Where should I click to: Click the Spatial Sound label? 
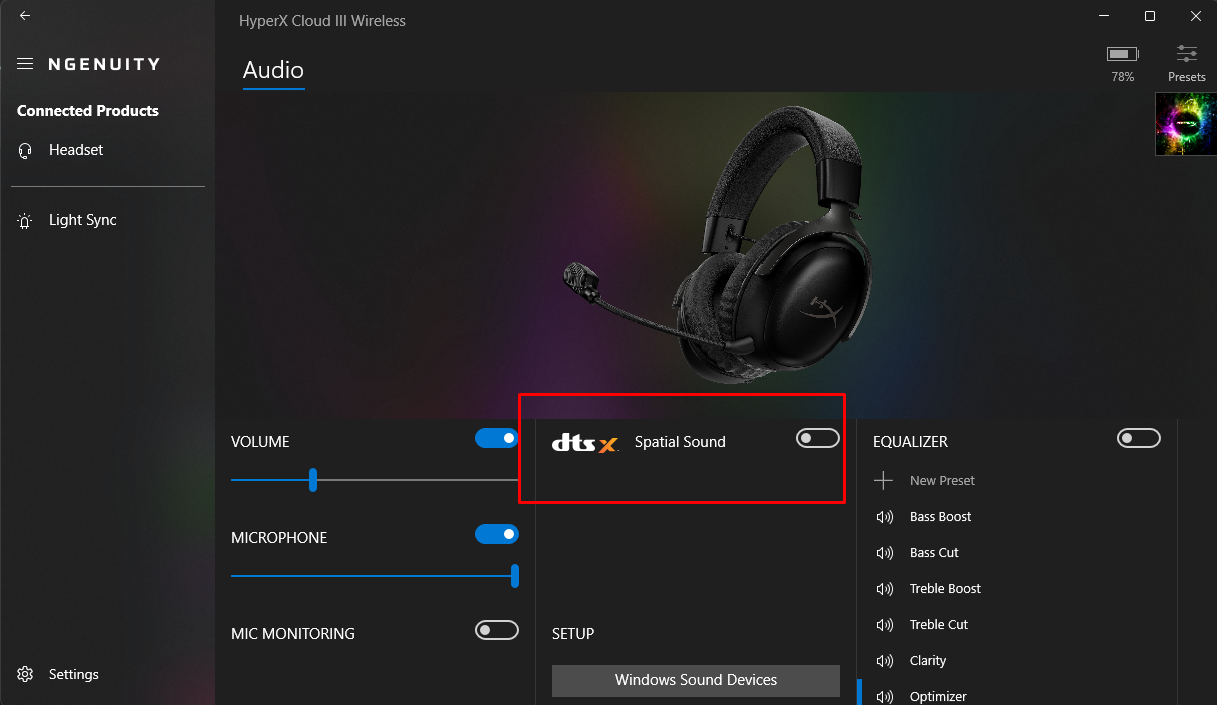(x=680, y=442)
